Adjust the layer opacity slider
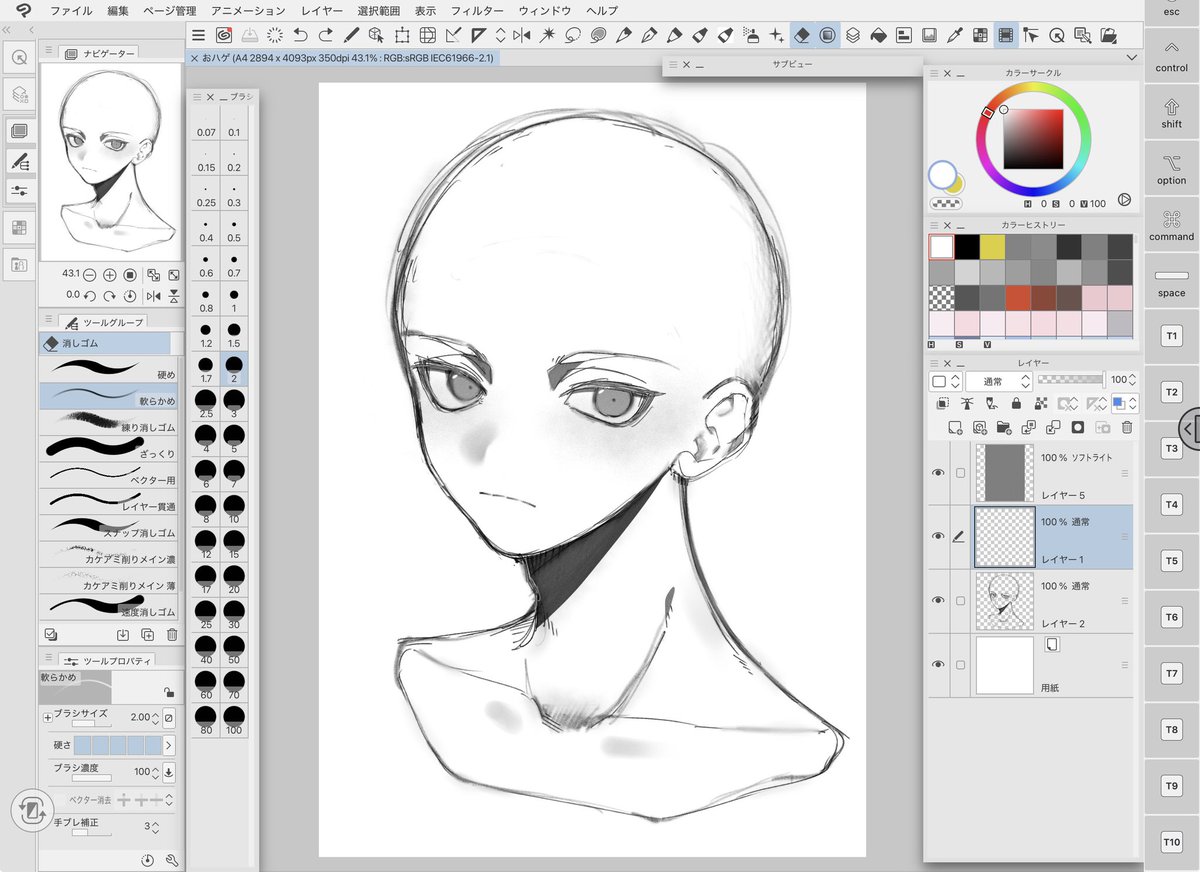The height and width of the screenshot is (872, 1200). point(1071,379)
